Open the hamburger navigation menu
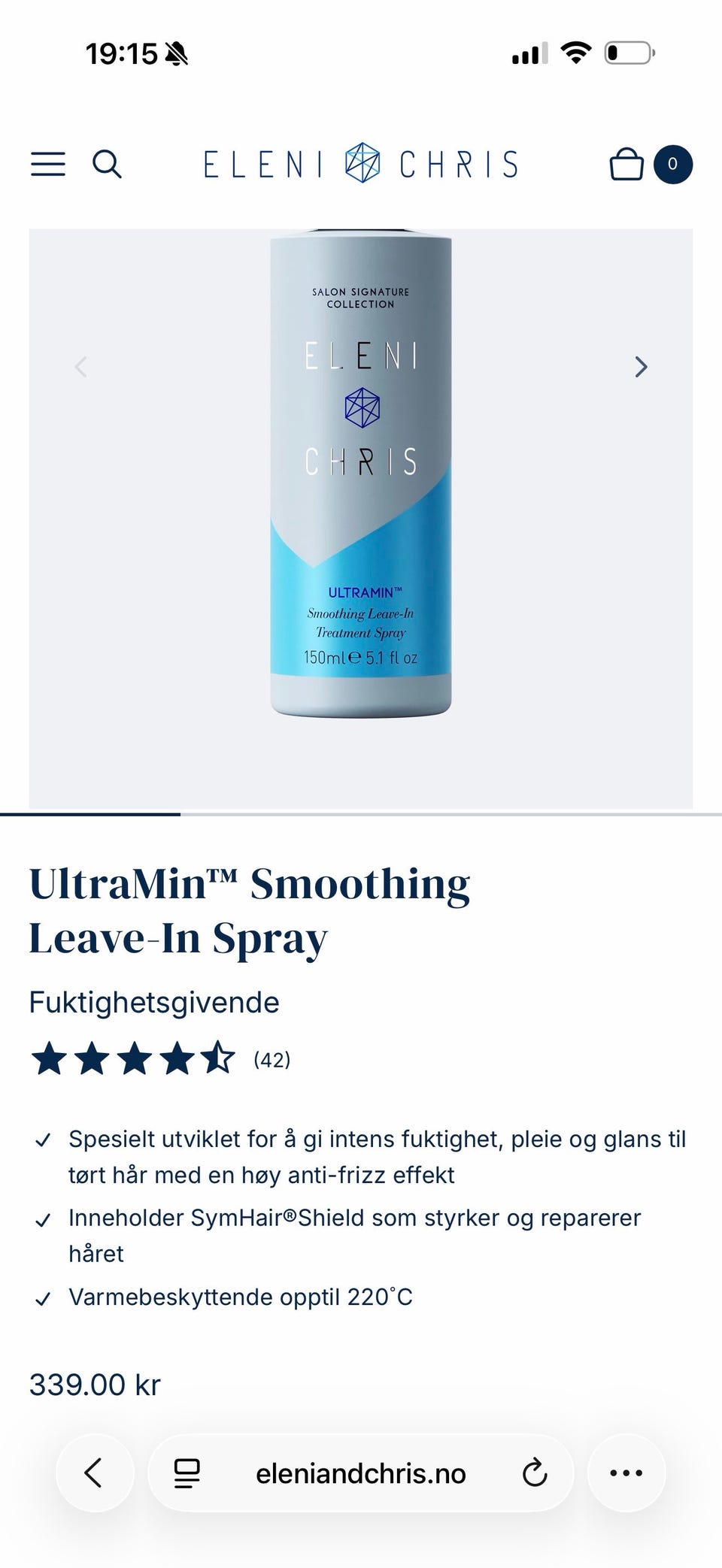Viewport: 722px width, 1568px height. point(48,164)
